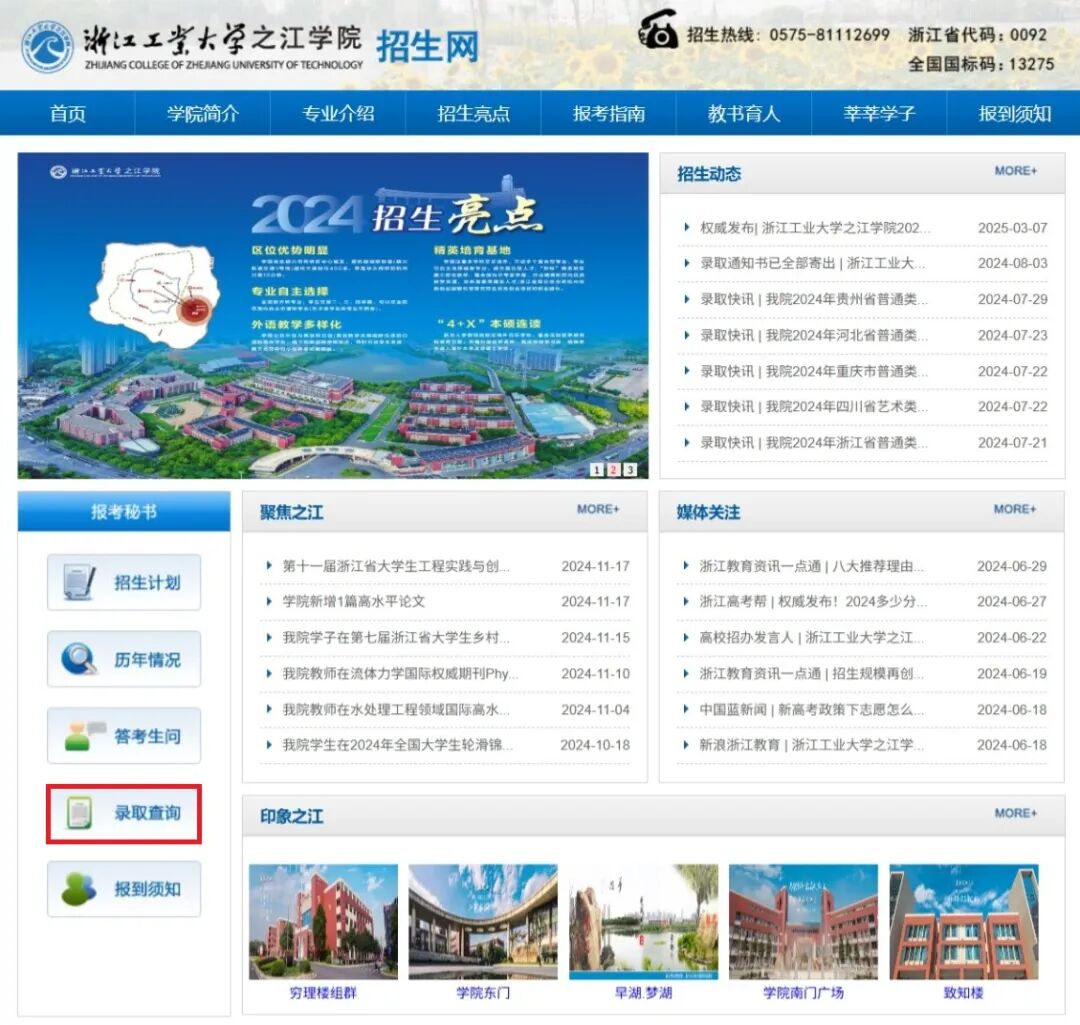Click the 答考生问 chat person icon
Screen dimensions: 1080x1025
point(84,735)
